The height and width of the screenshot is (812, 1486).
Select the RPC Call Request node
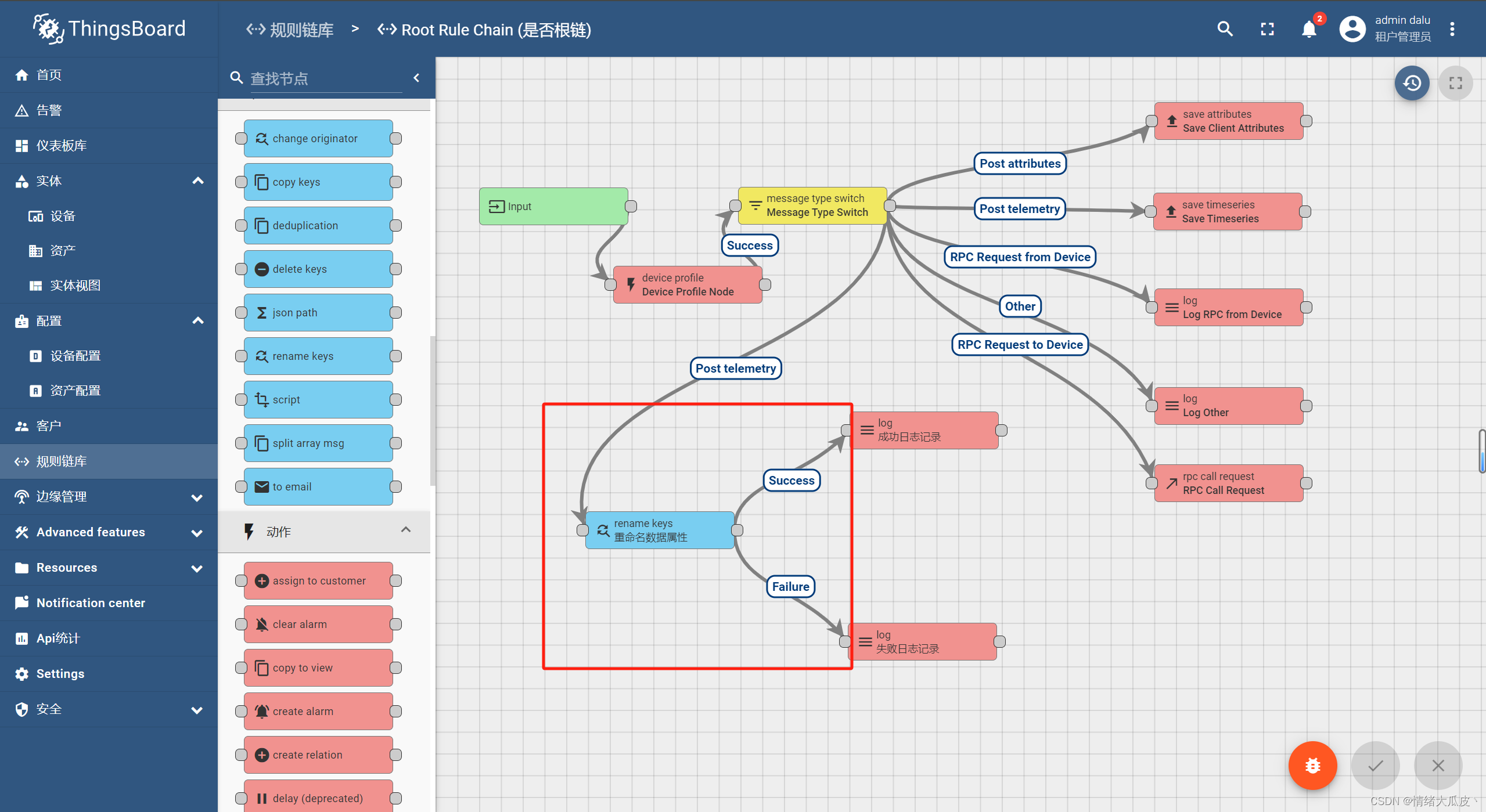click(x=1229, y=483)
